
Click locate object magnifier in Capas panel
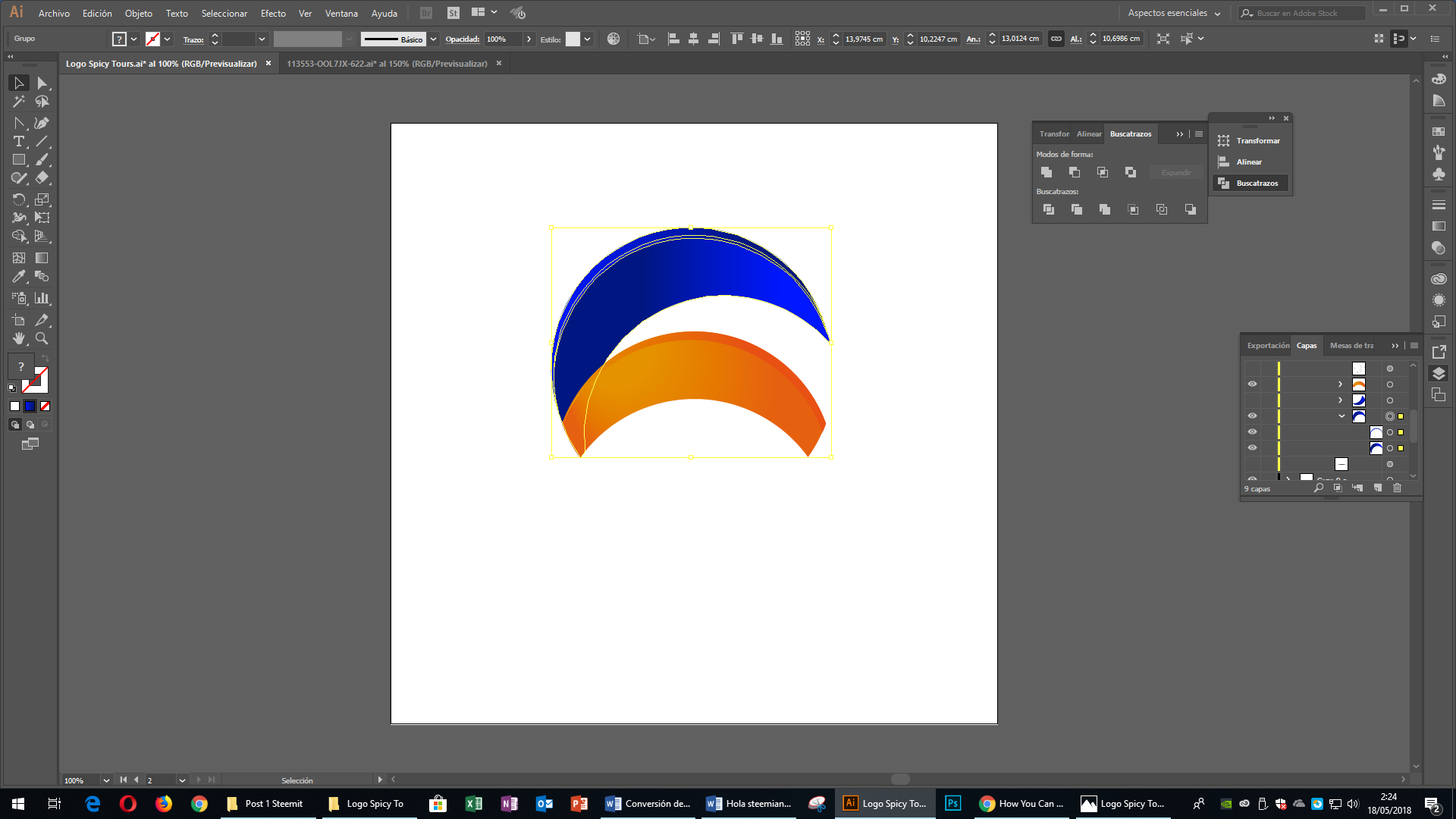[x=1319, y=488]
